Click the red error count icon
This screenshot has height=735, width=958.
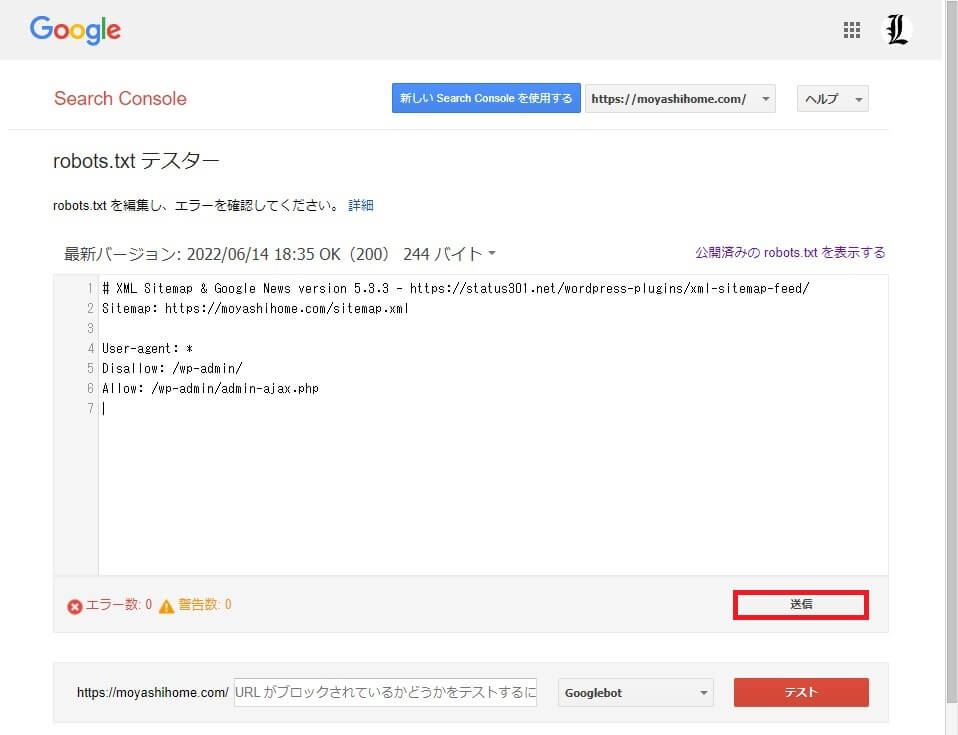pyautogui.click(x=75, y=606)
